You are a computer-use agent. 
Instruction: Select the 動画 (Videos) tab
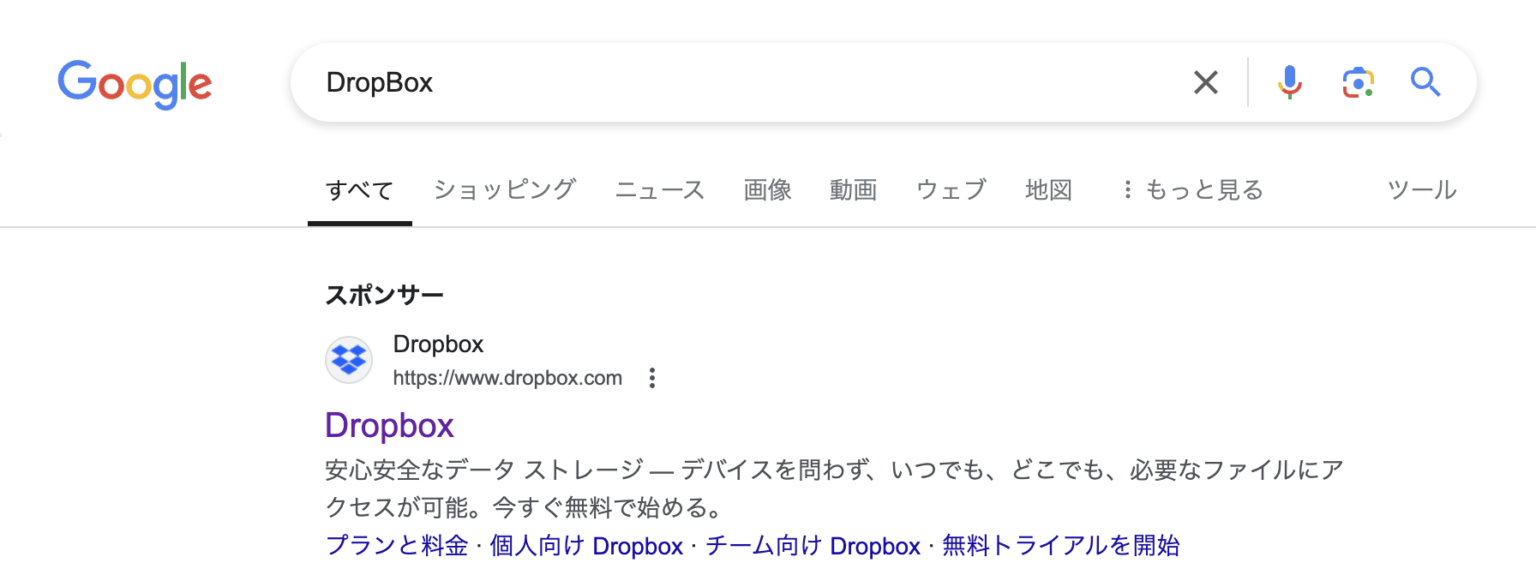click(853, 189)
